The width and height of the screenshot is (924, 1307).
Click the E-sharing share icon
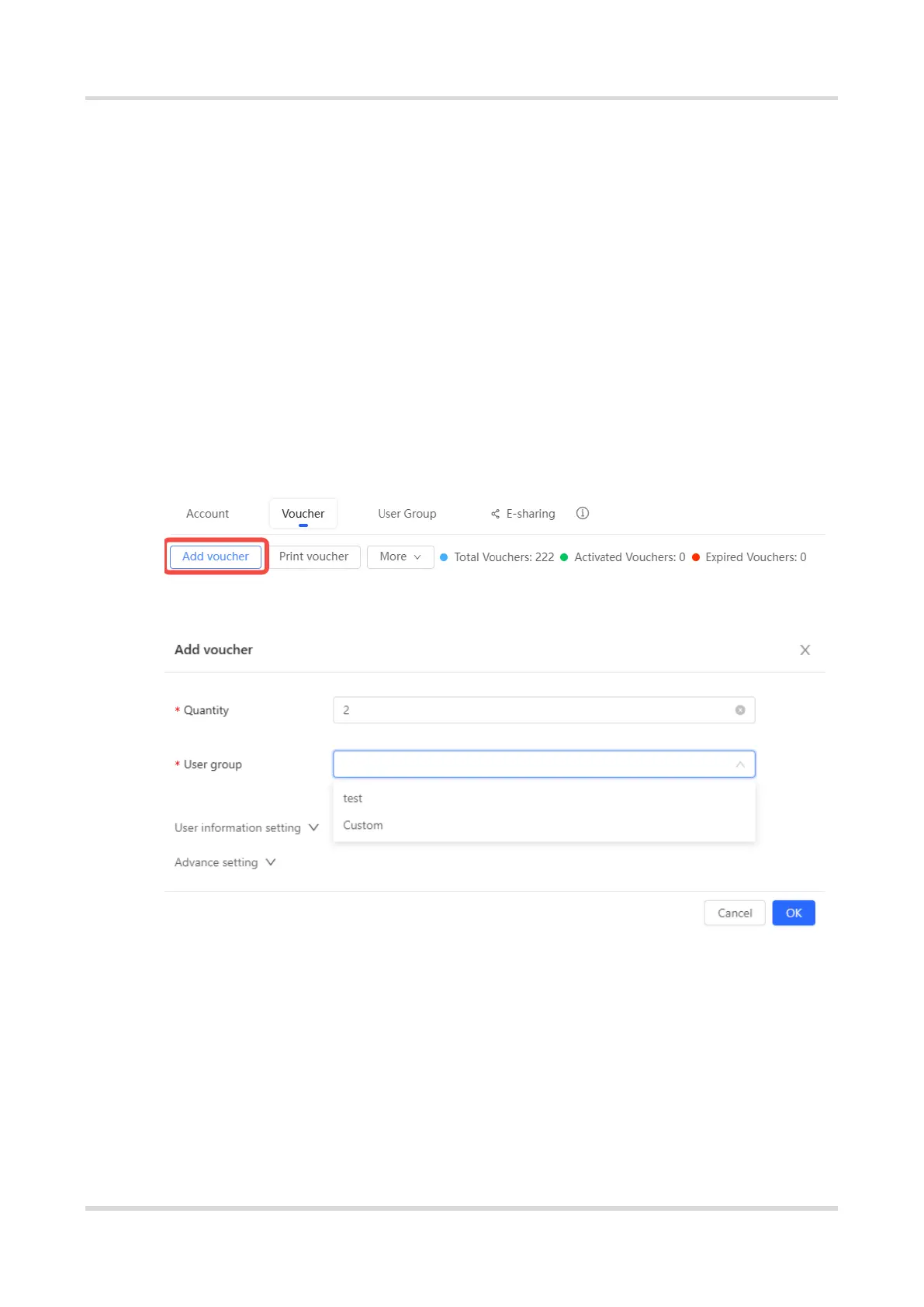[x=495, y=514]
